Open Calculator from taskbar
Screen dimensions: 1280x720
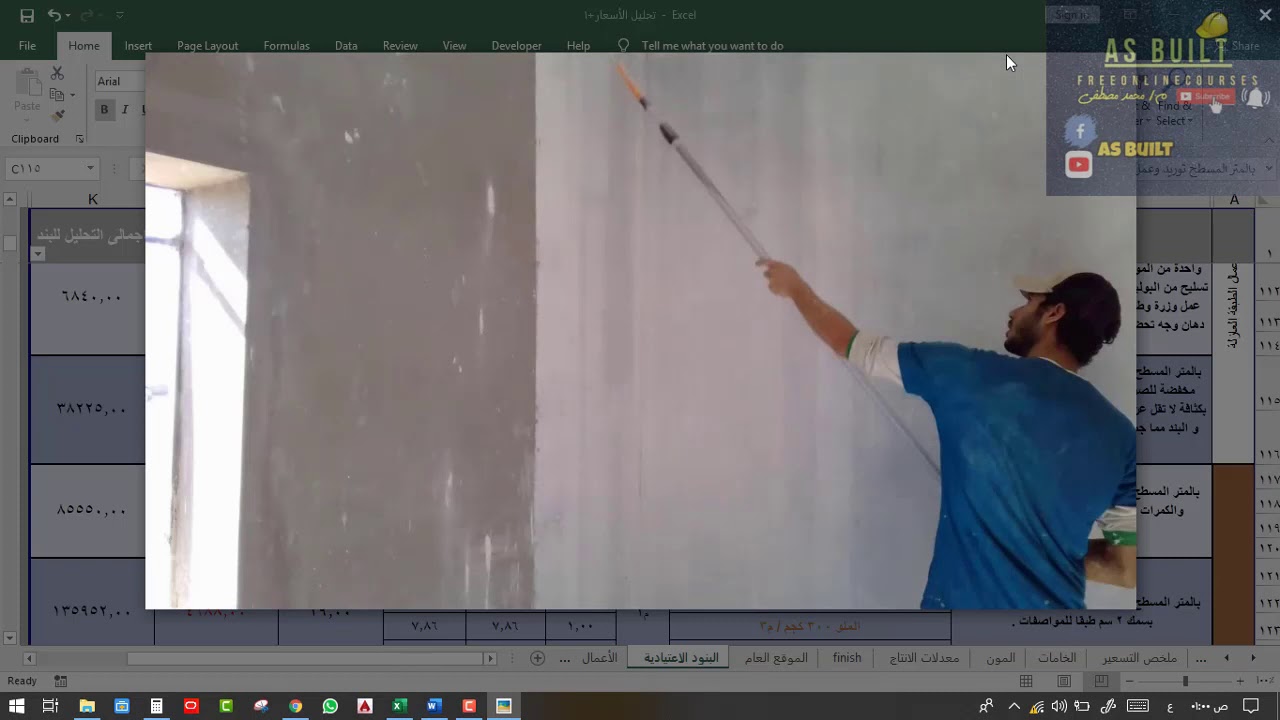(x=156, y=706)
